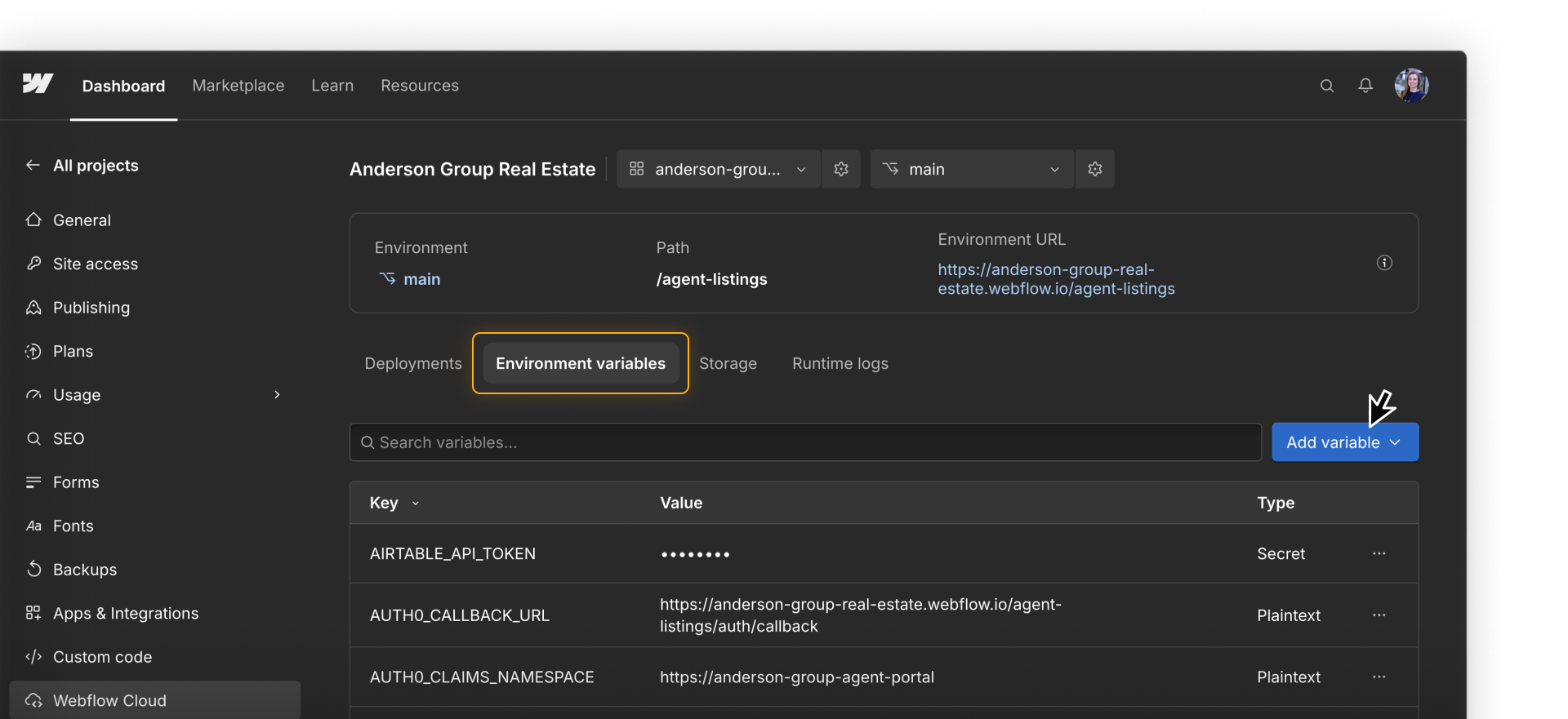
Task: Click Plaintext type in AUTH0_CALLBACK_URL row
Action: point(1288,615)
